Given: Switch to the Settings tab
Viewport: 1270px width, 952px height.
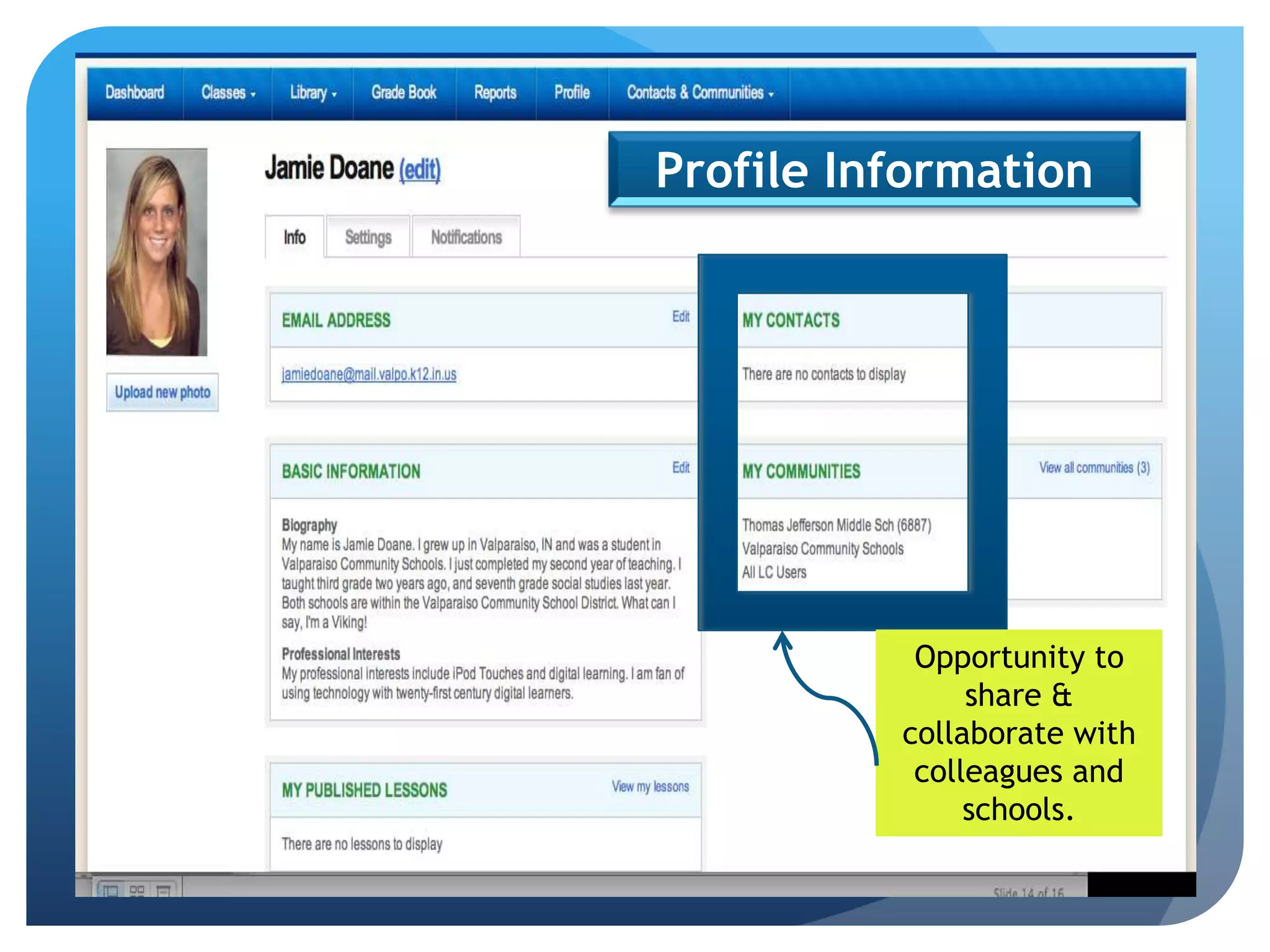Looking at the screenshot, I should click(x=368, y=237).
